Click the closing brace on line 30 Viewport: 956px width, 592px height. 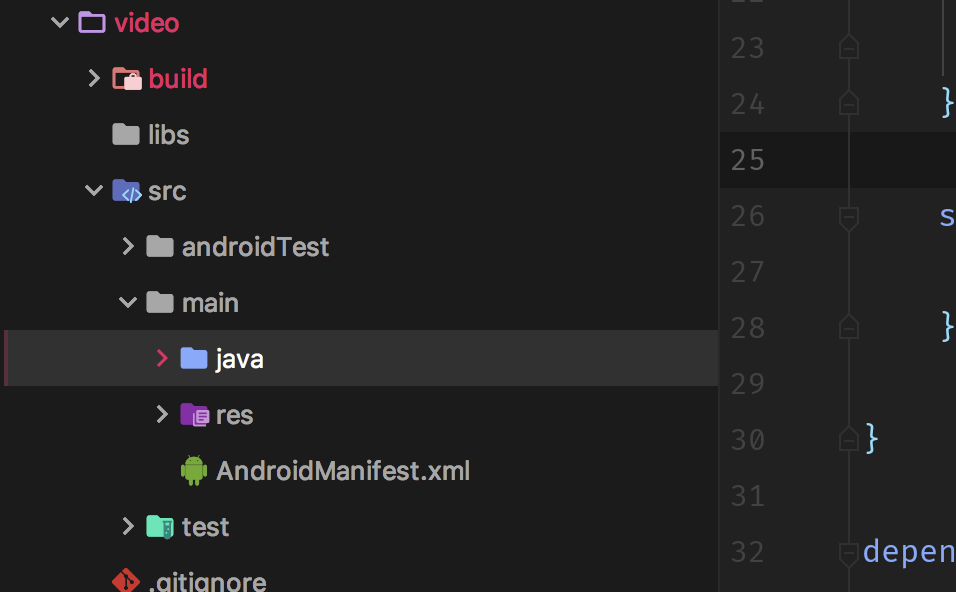[872, 438]
